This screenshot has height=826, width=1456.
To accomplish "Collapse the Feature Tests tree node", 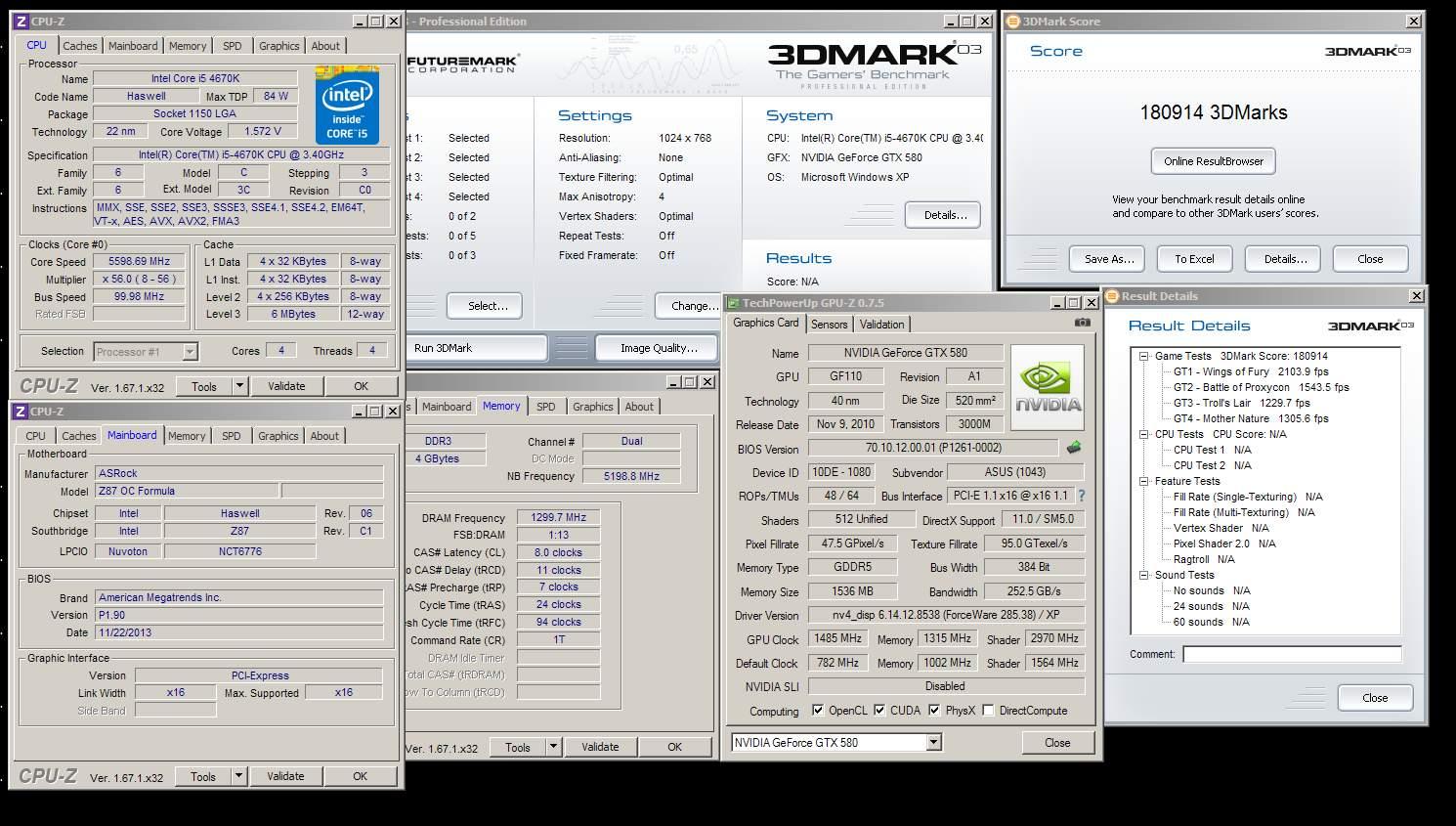I will tap(1143, 481).
